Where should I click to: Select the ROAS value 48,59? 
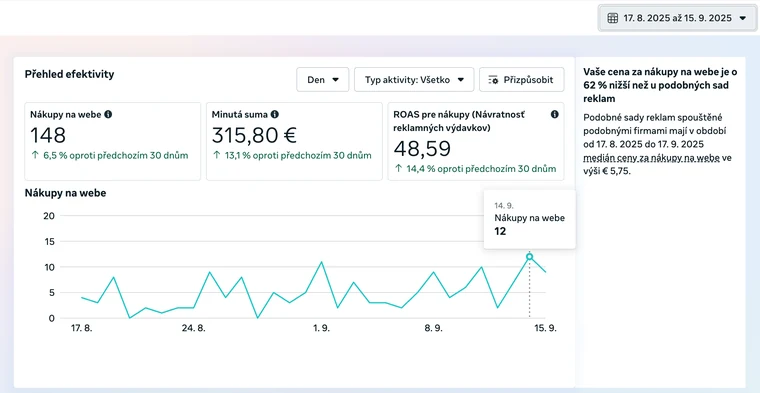[422, 149]
